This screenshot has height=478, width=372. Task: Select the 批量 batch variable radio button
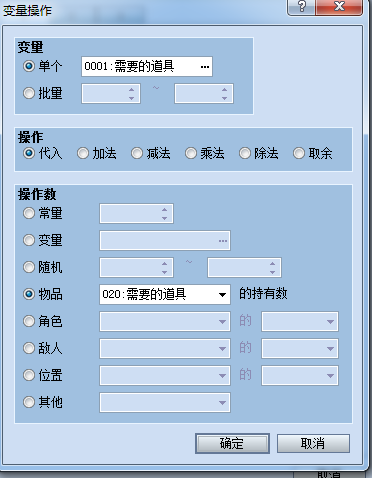[x=29, y=93]
